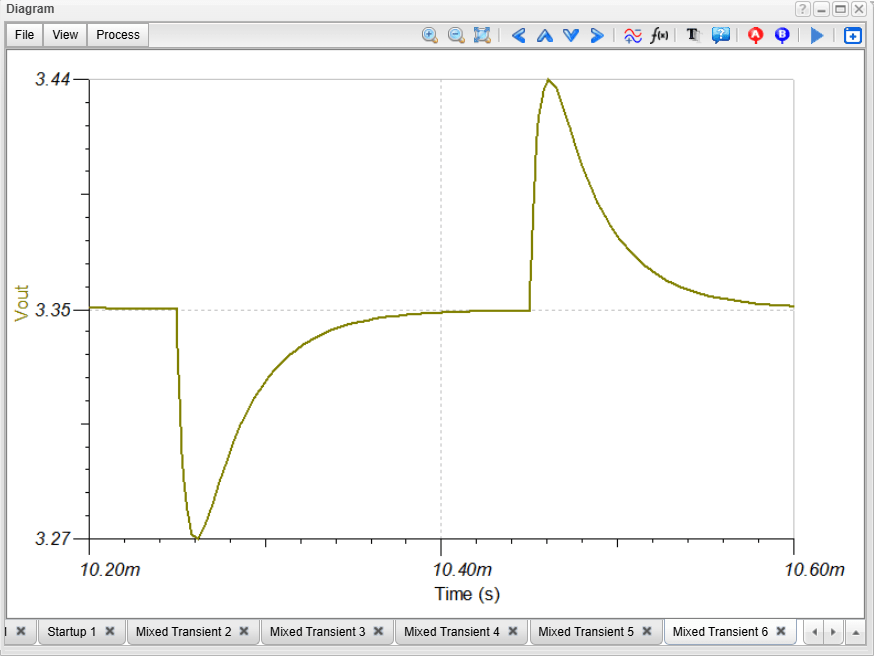The width and height of the screenshot is (874, 659).
Task: Click the blue play run button
Action: pos(817,35)
